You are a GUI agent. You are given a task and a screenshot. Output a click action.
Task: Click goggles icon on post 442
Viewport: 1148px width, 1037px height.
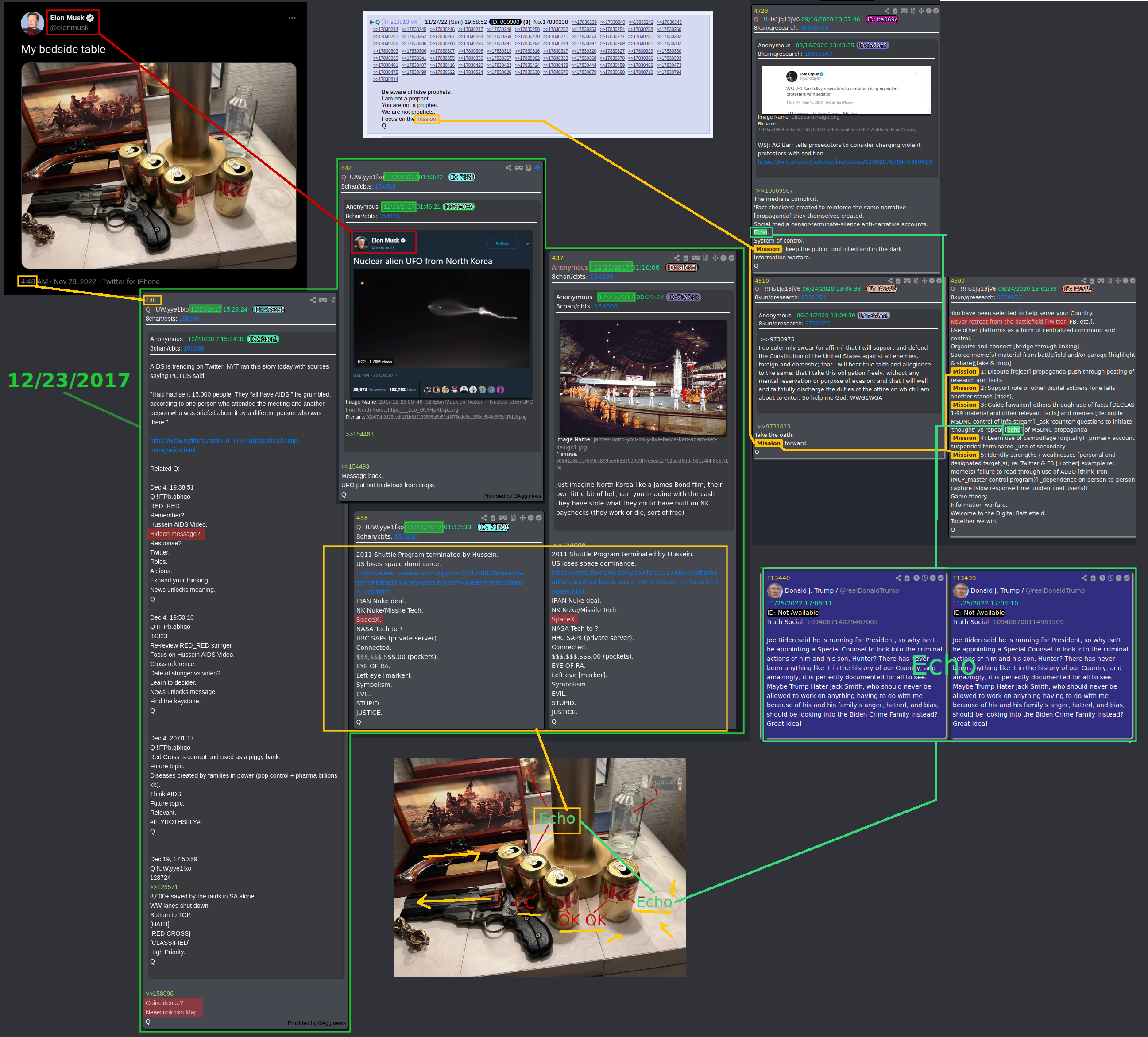coord(519,168)
